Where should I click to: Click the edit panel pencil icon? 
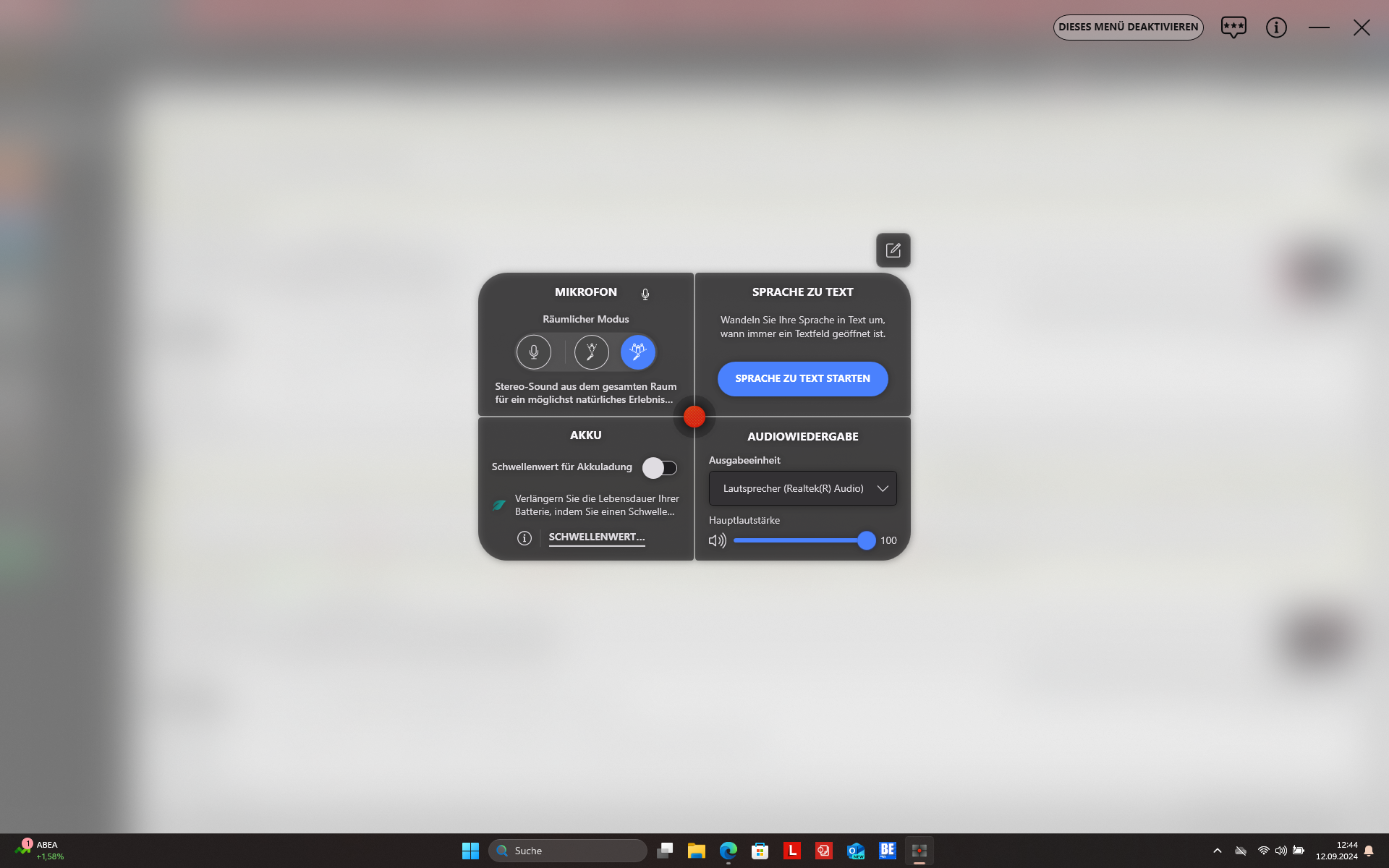coord(893,250)
